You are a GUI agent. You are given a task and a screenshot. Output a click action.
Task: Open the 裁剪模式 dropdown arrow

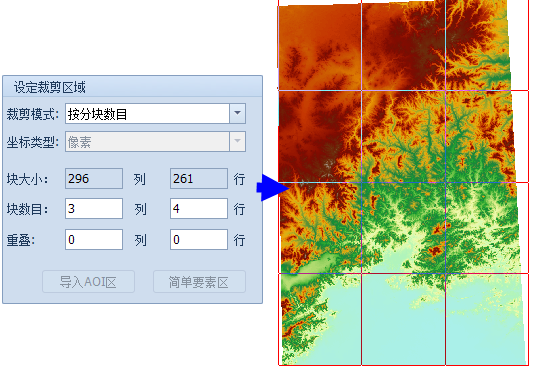coord(237,114)
